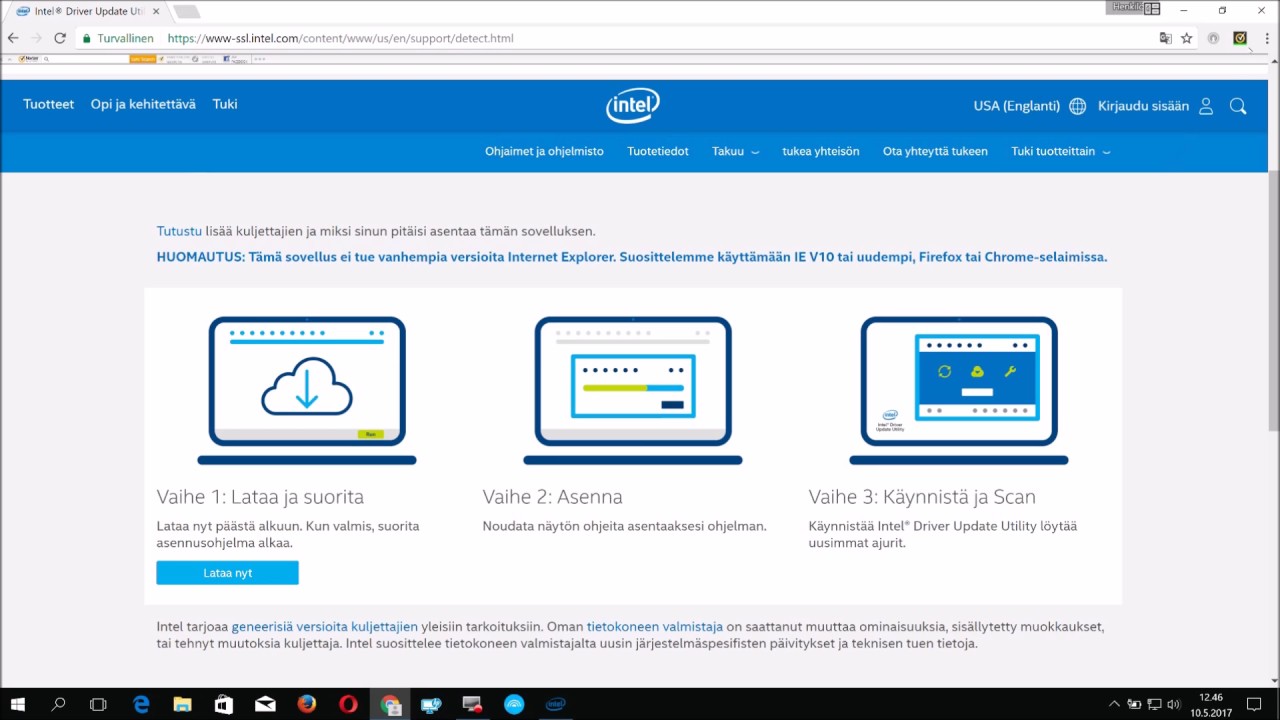Show hidden system tray icons
Screen dimensions: 1280x720
[x=1116, y=704]
